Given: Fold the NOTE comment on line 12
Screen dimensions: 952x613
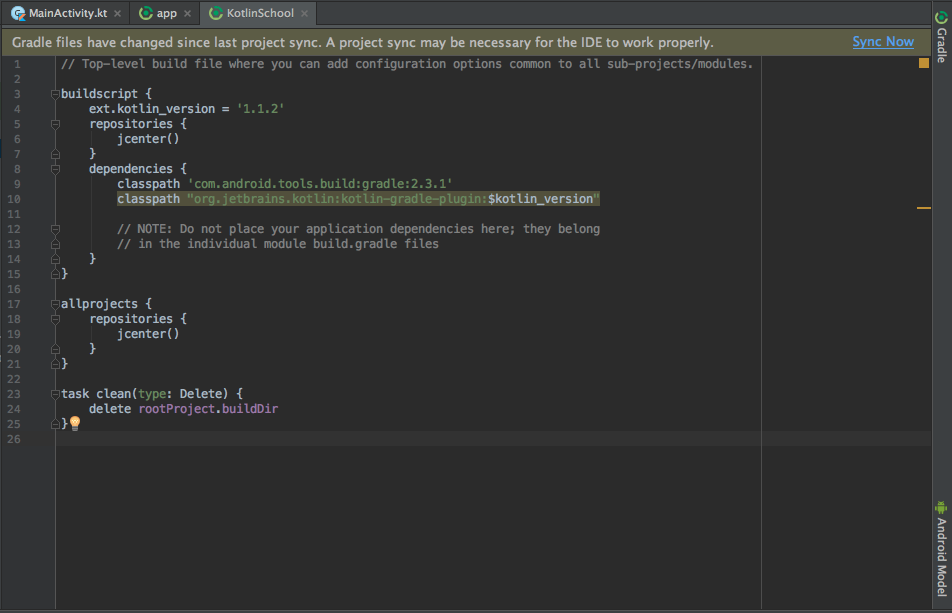Looking at the screenshot, I should (x=55, y=229).
